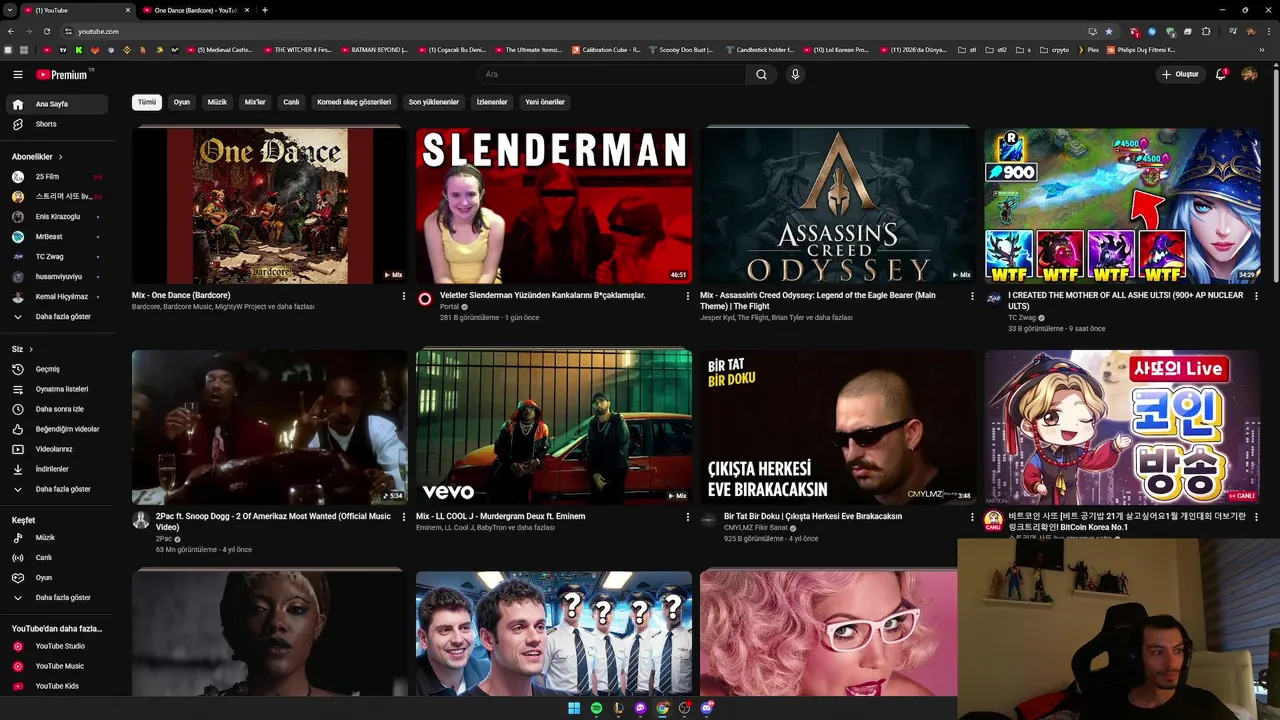
Task: Open Oyun under Keşfet
Action: [55, 577]
